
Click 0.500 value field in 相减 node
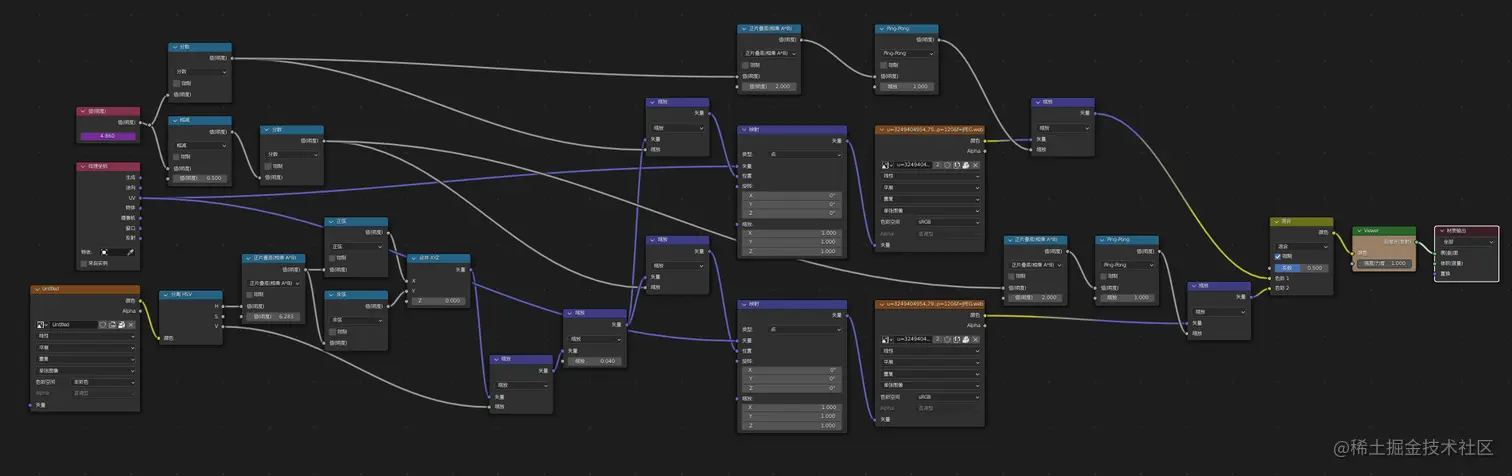[200, 178]
